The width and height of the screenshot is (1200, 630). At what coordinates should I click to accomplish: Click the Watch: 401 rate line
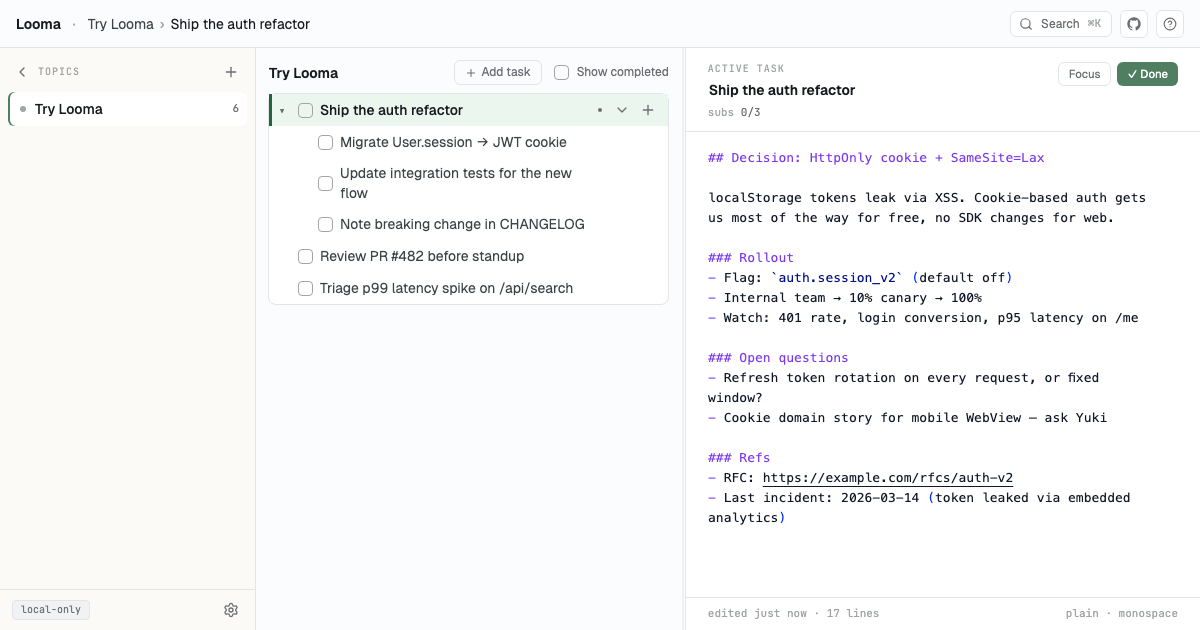[923, 318]
